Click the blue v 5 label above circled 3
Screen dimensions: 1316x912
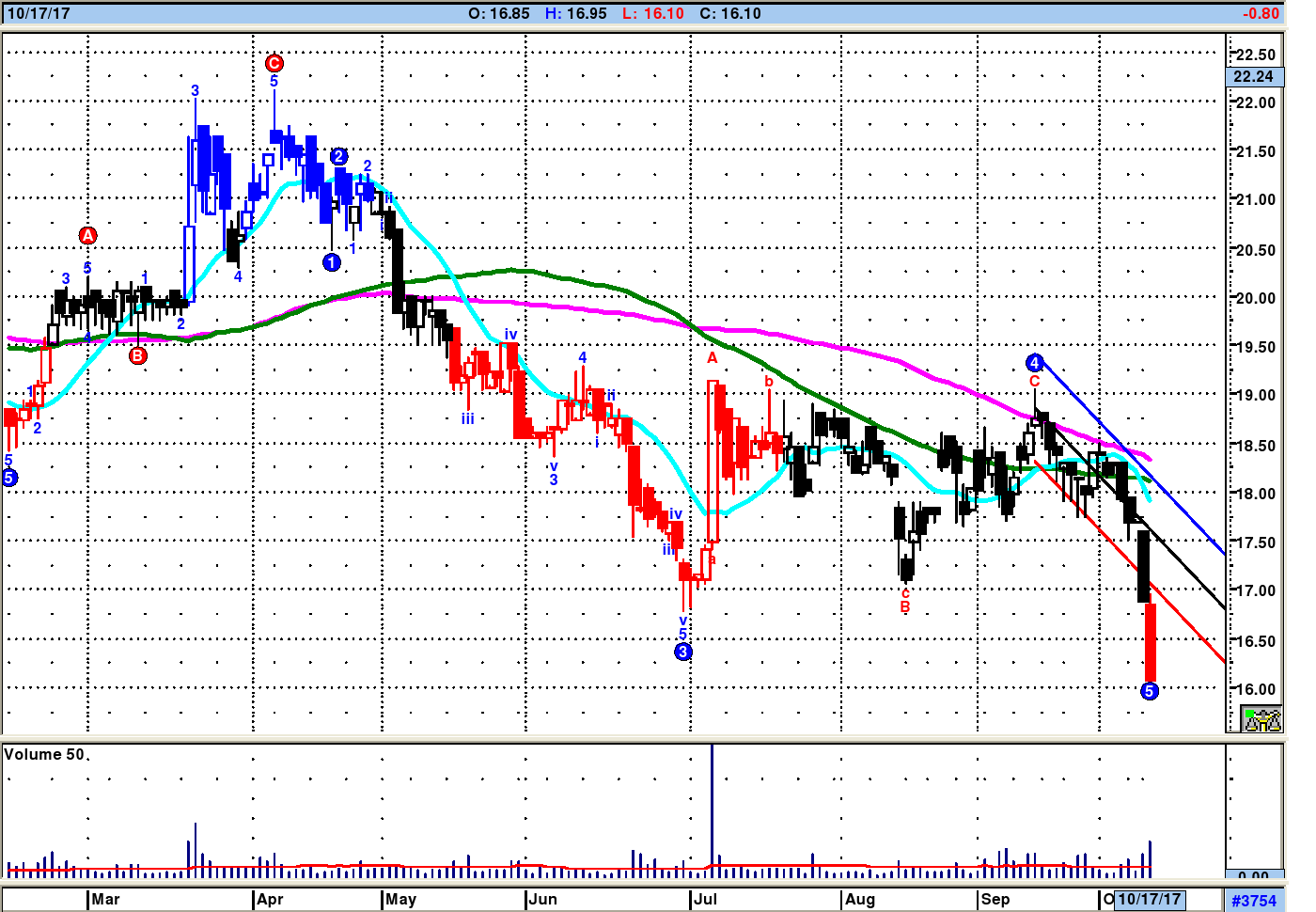pyautogui.click(x=683, y=628)
